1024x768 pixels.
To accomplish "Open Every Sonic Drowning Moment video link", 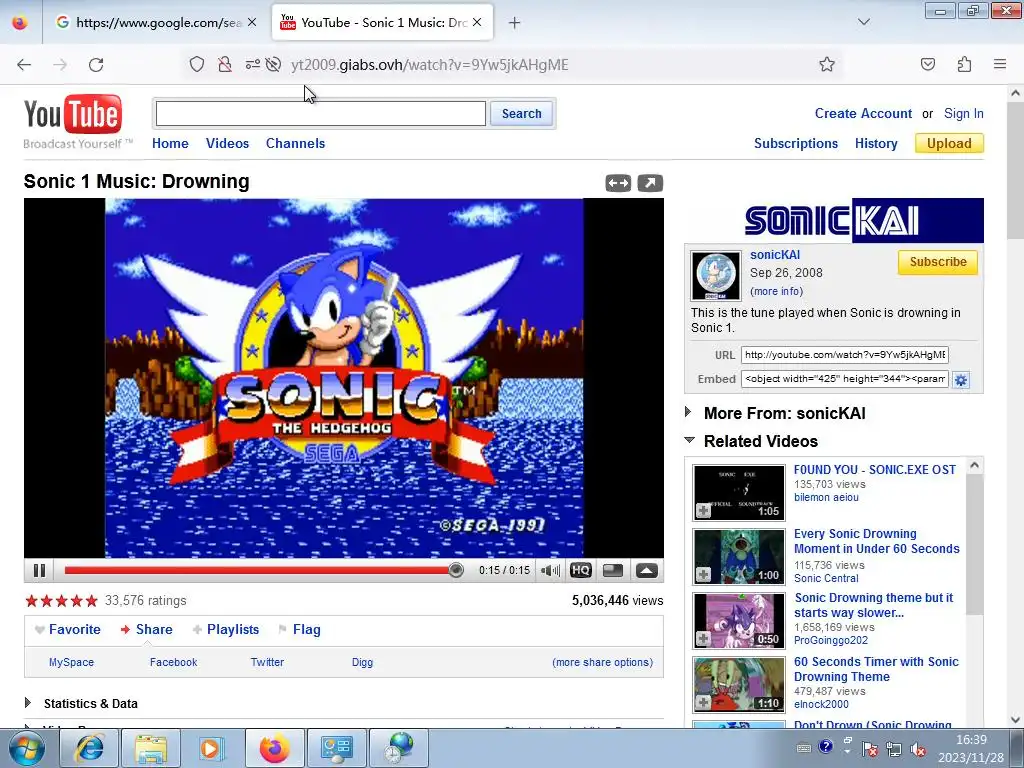I will click(876, 541).
